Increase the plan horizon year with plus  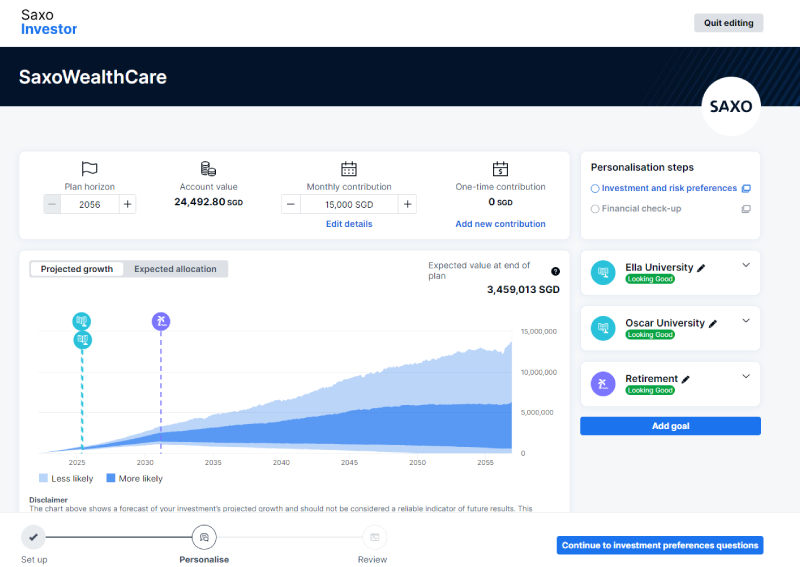point(127,204)
